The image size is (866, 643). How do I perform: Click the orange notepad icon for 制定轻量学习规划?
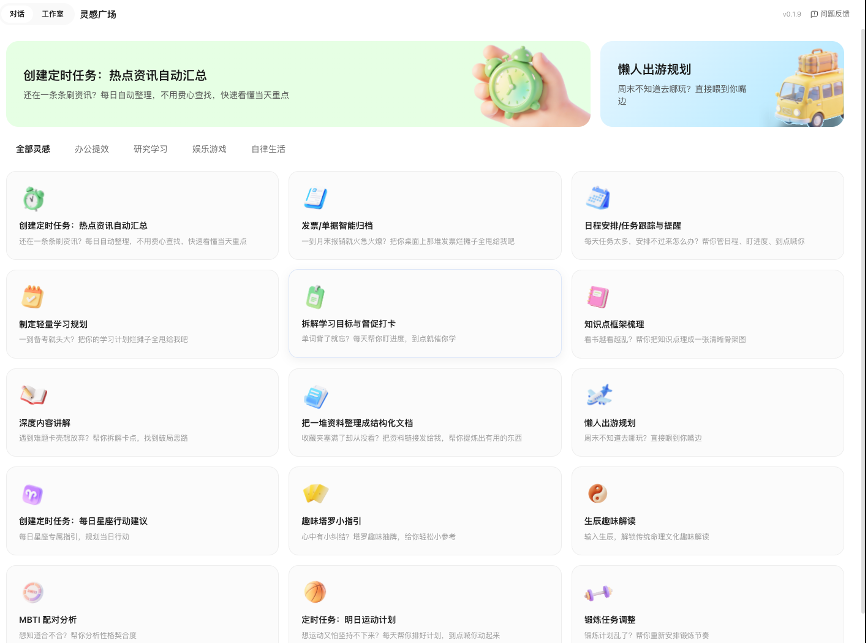[33, 296]
